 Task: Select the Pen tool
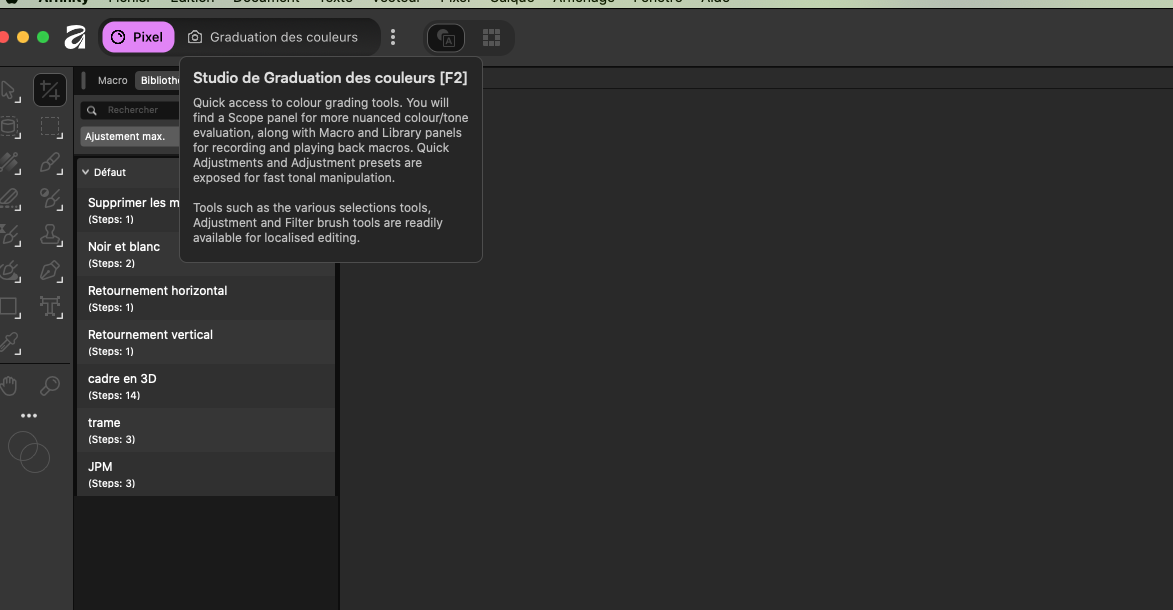click(x=50, y=270)
